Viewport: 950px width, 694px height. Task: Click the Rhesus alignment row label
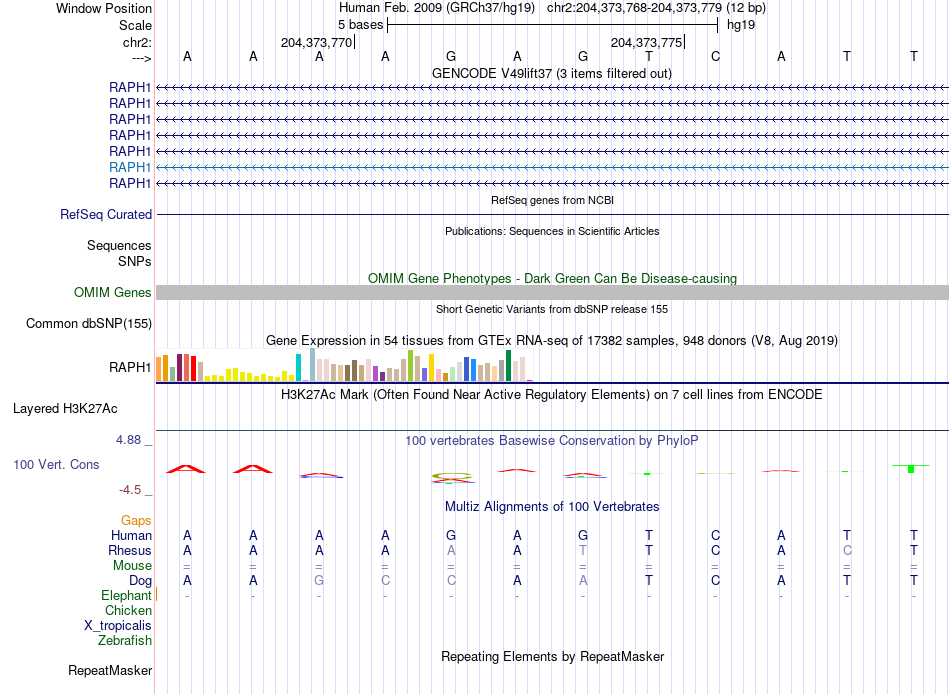click(130, 550)
